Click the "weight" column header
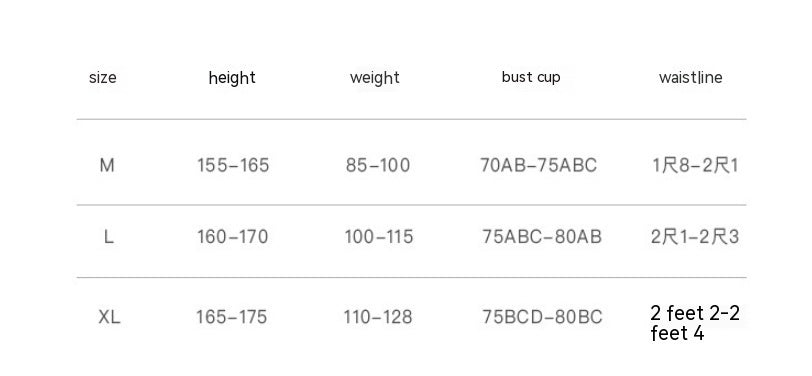The height and width of the screenshot is (376, 812). 374,78
